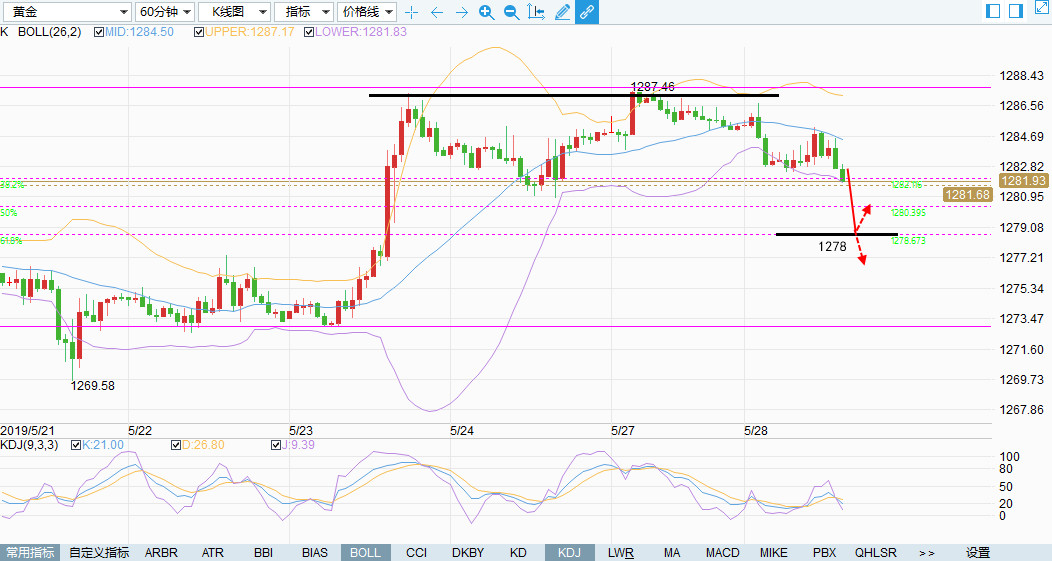Open the K线图 chart type dropdown
This screenshot has height=561, width=1052.
[x=234, y=12]
